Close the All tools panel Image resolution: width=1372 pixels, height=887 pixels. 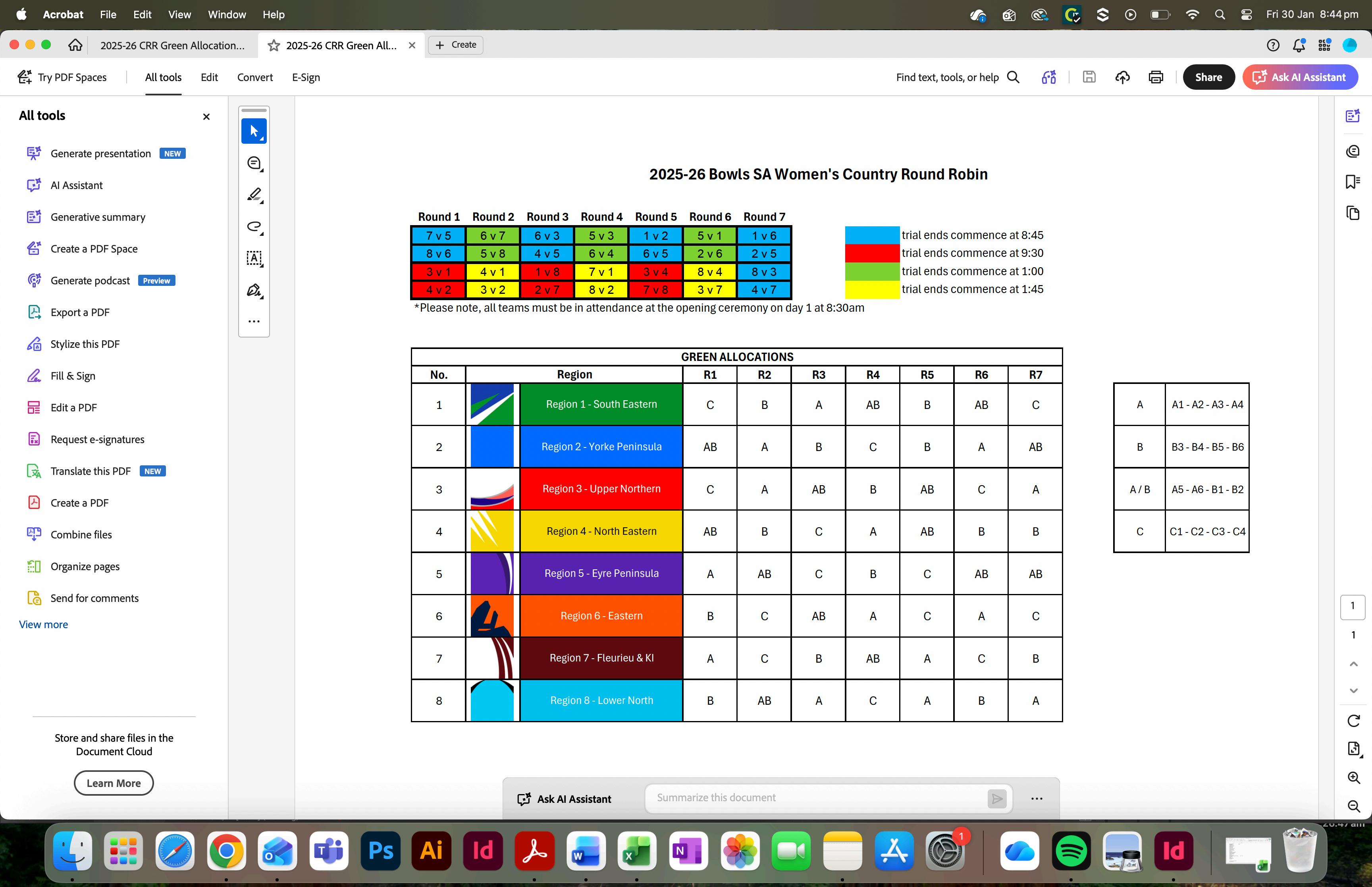(206, 117)
